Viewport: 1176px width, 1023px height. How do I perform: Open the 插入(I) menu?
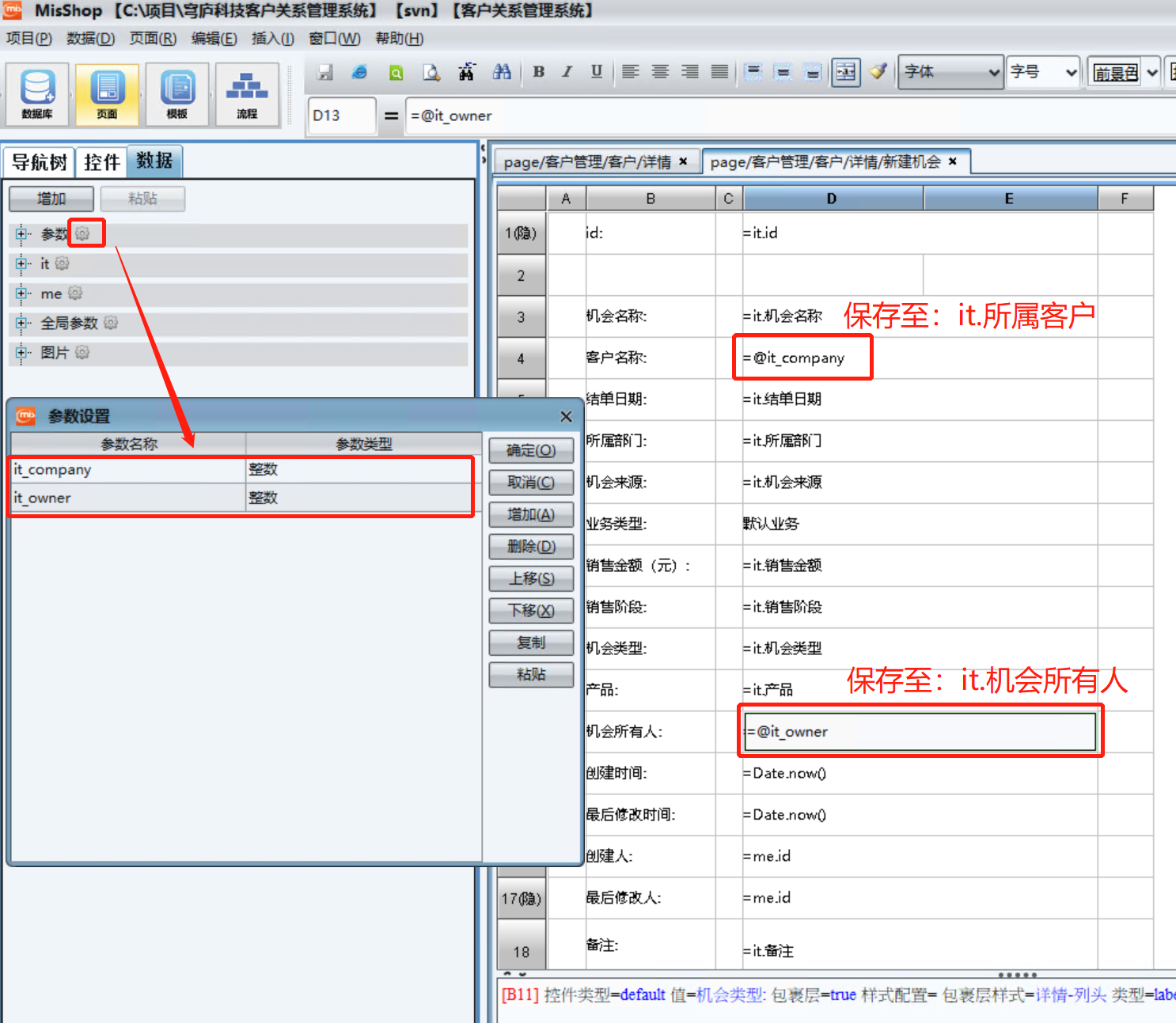click(273, 38)
